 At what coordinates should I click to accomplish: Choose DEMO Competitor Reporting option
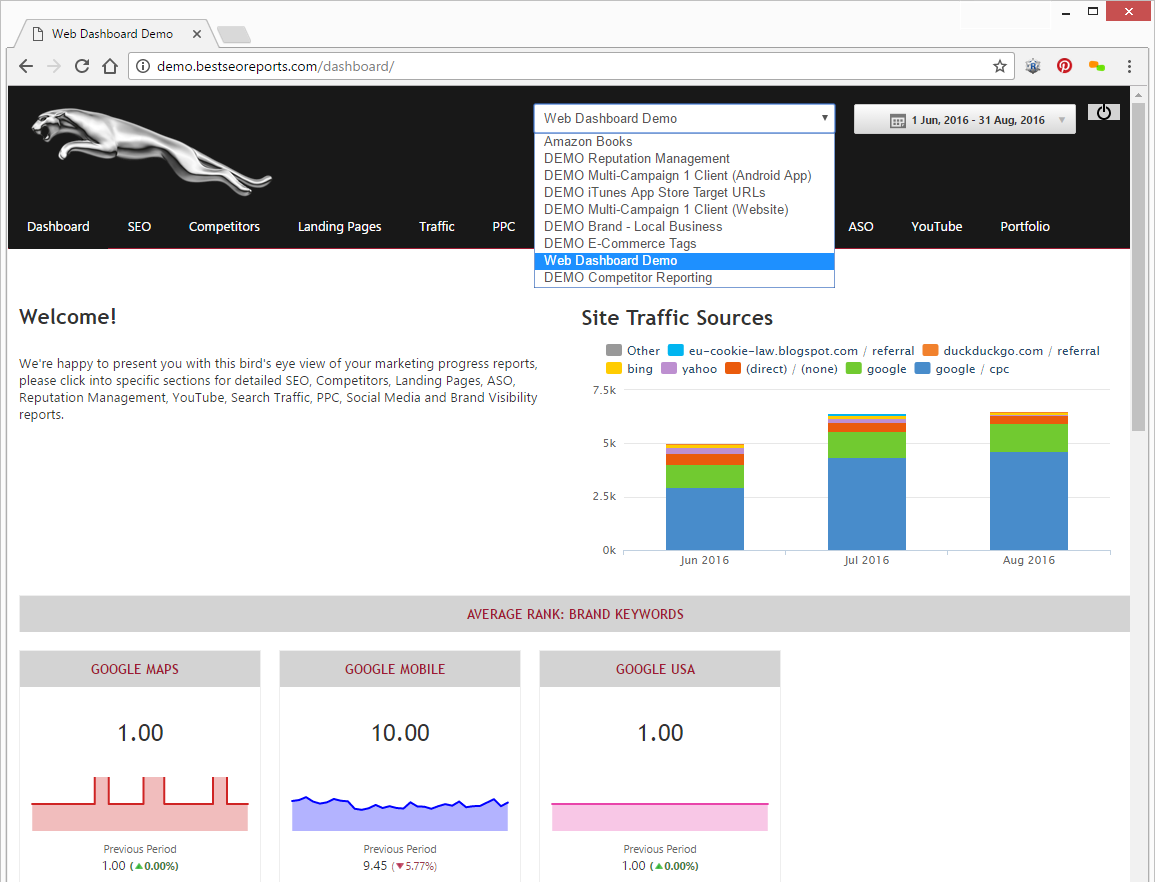pyautogui.click(x=628, y=278)
